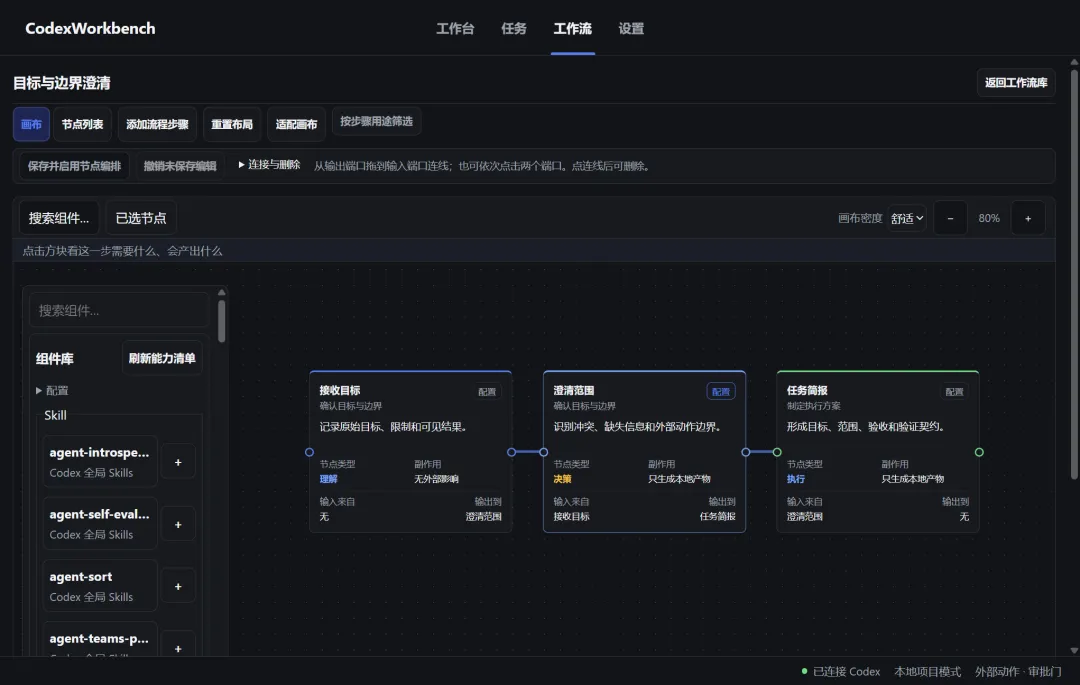The height and width of the screenshot is (685, 1080).
Task: Focus 搜索组件 input in component panel
Action: coord(118,310)
